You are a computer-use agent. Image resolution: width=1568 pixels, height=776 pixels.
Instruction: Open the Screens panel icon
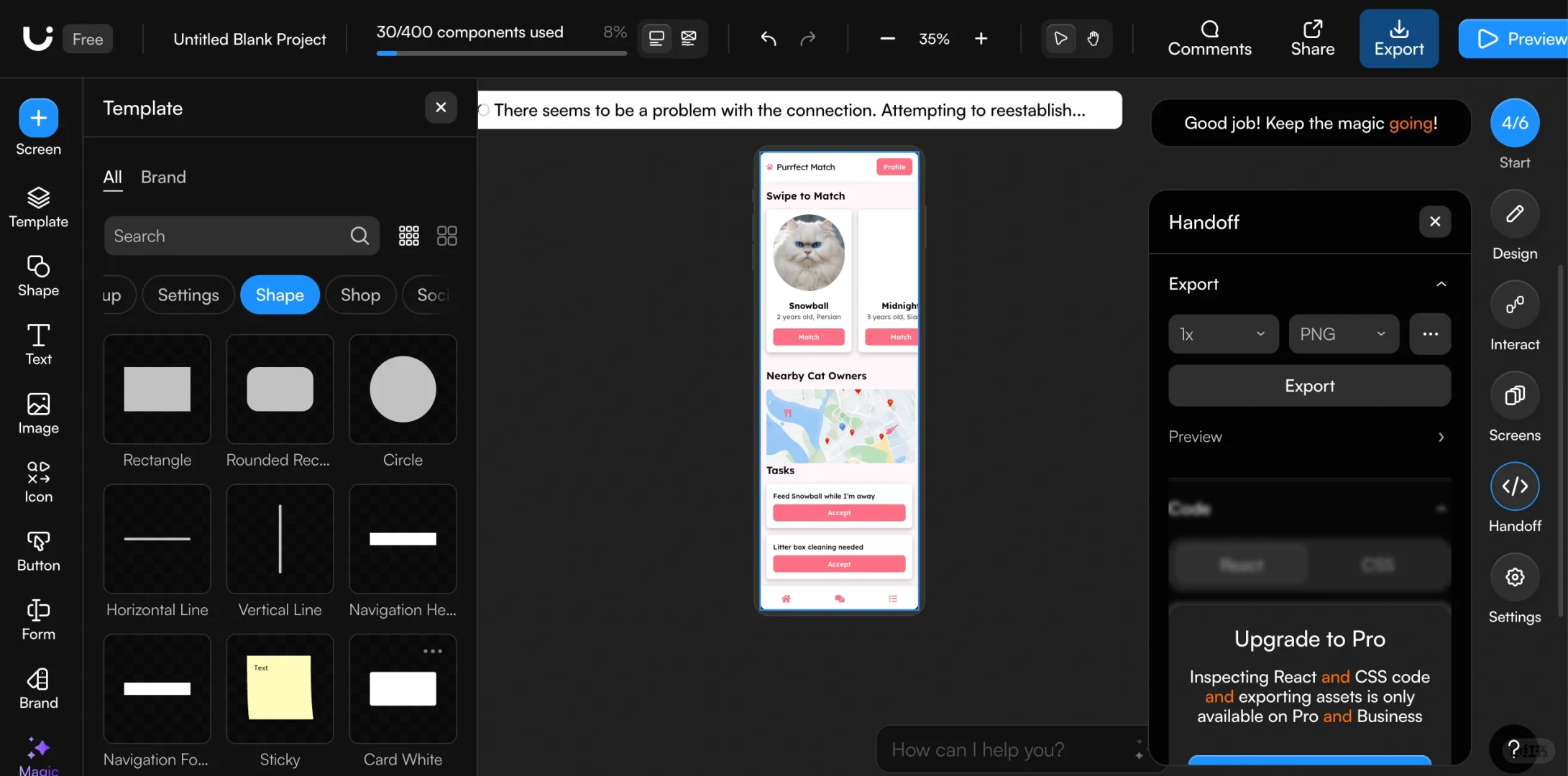(x=1514, y=396)
